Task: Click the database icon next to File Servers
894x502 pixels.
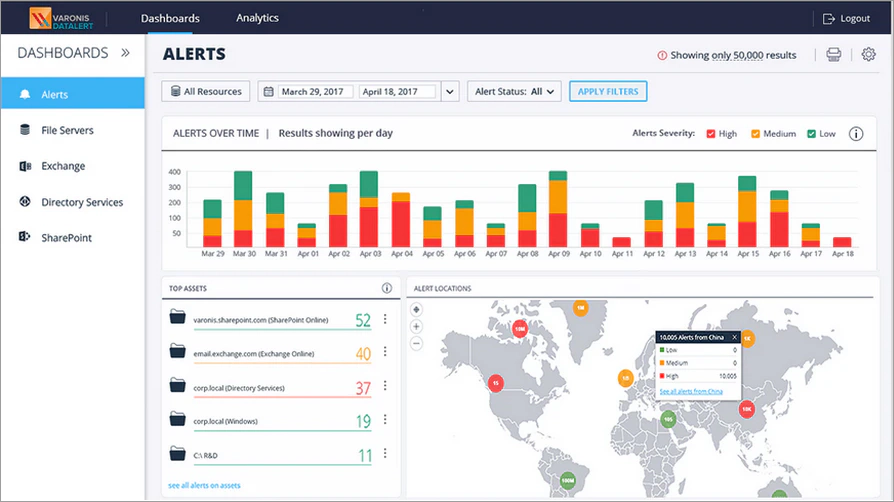Action: click(25, 129)
